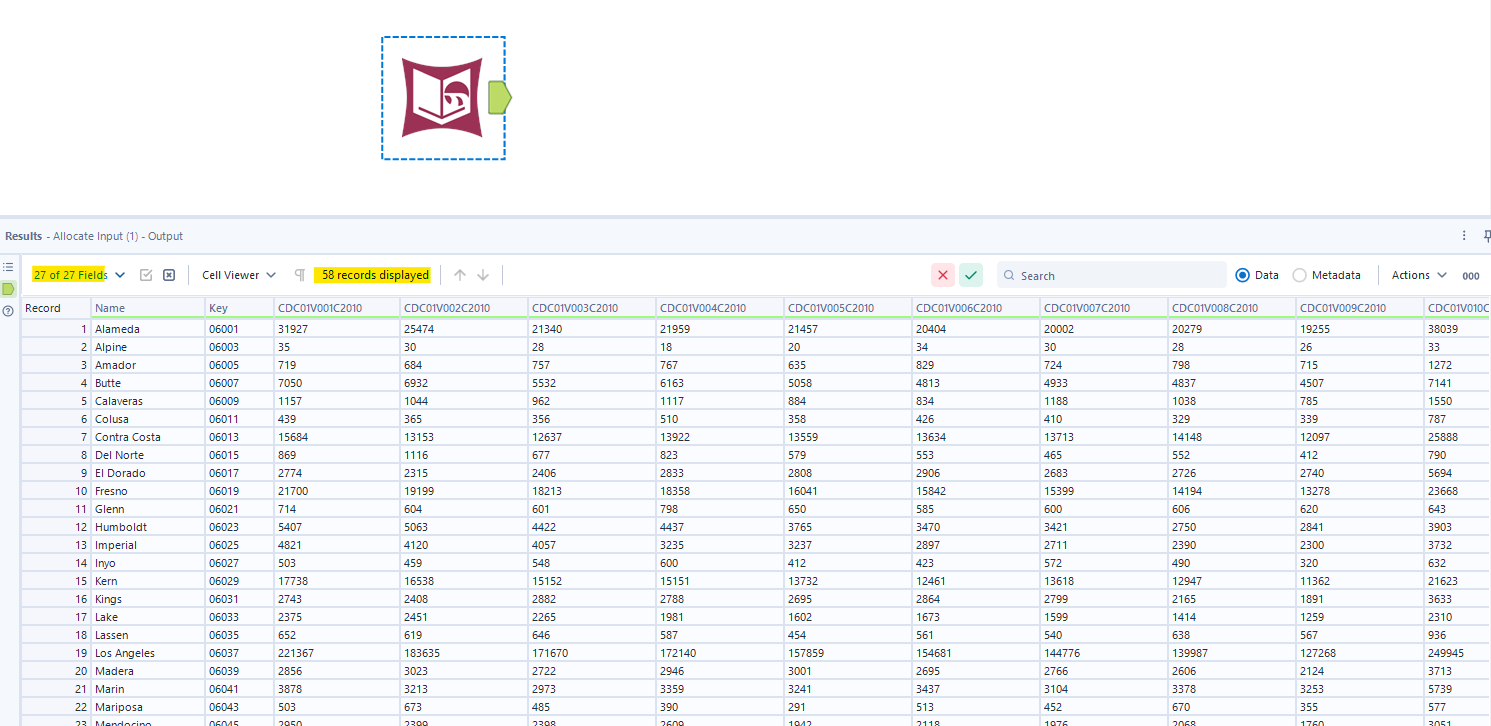The image size is (1491, 726).
Task: Click the value 221367 in Los Angeles row
Action: click(337, 653)
